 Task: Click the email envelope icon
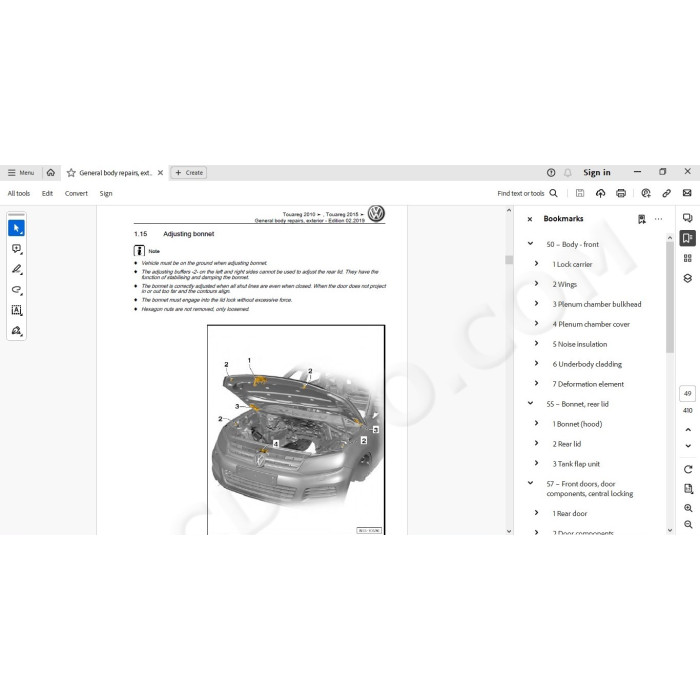(687, 193)
